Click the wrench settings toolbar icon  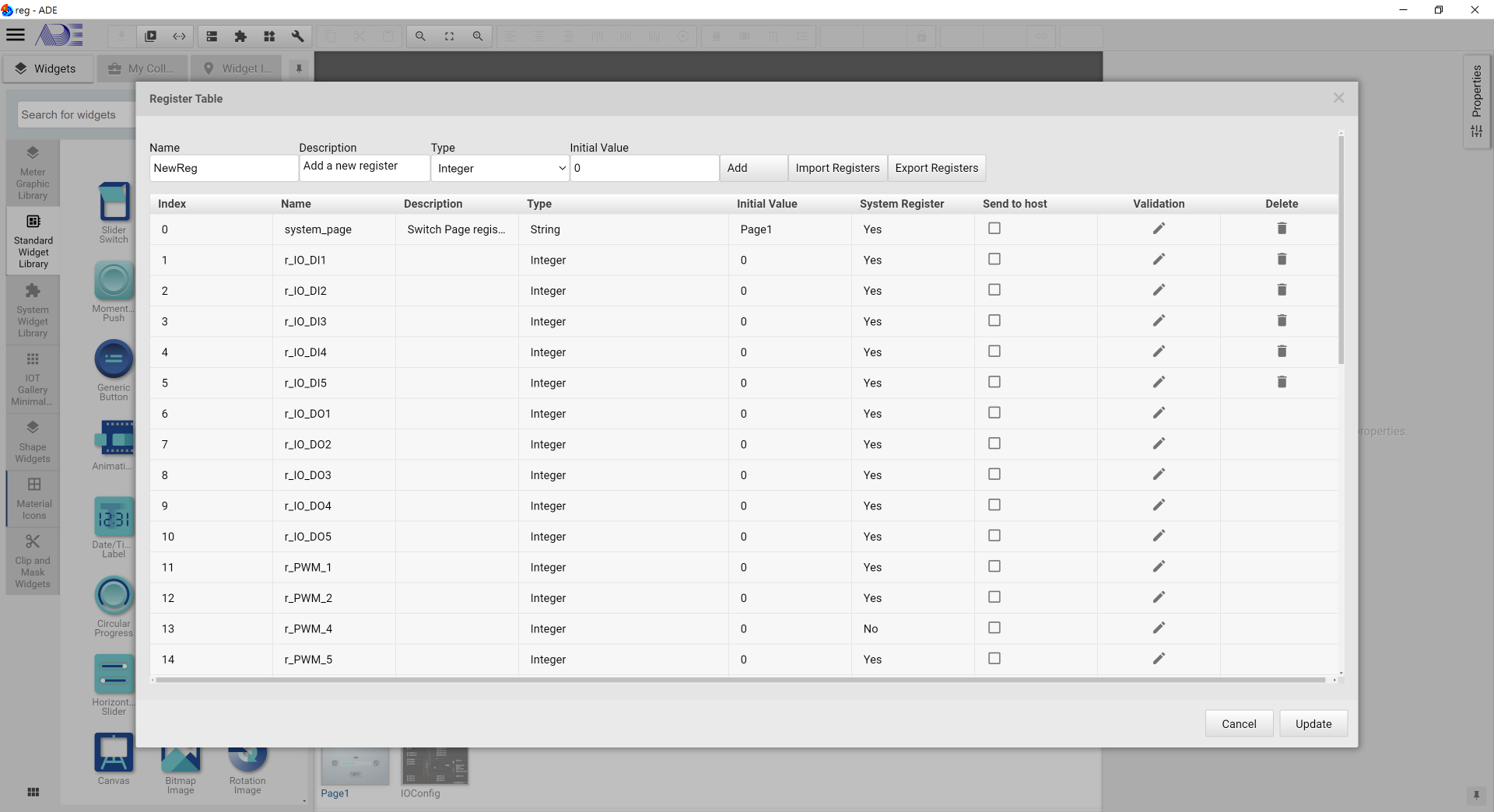click(297, 37)
